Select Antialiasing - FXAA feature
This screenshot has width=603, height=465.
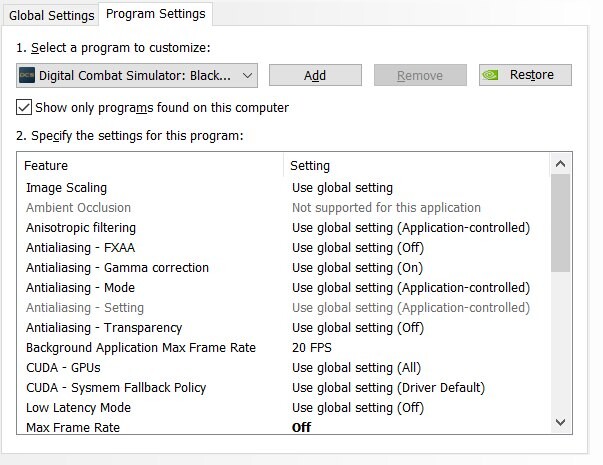80,248
